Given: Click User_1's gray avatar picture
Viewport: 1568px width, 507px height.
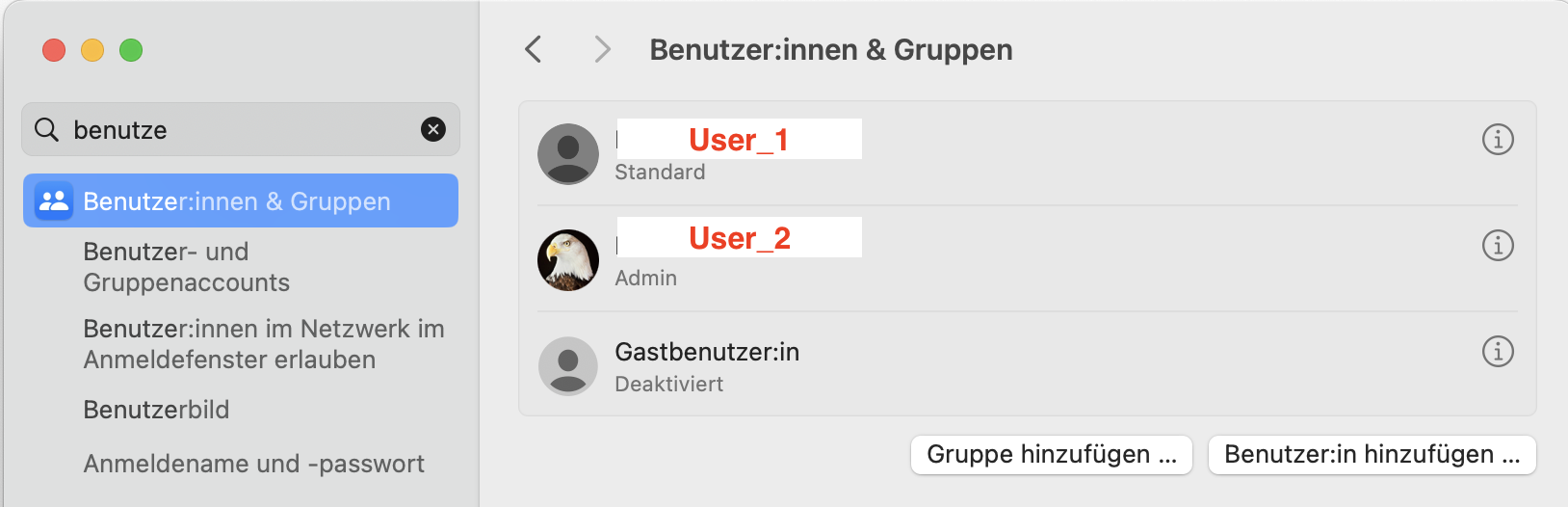Looking at the screenshot, I should (x=568, y=154).
